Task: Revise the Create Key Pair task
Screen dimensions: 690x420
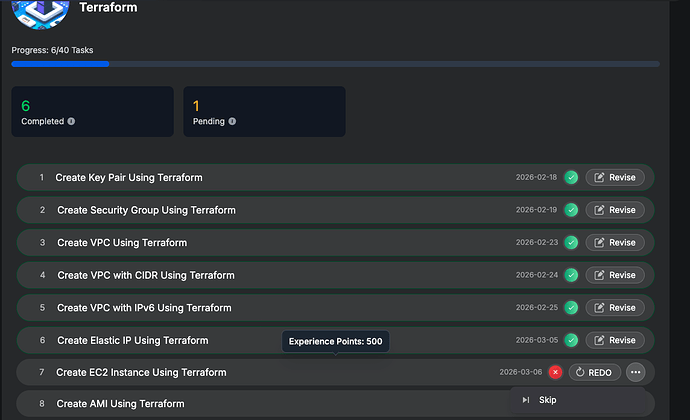Action: [615, 178]
